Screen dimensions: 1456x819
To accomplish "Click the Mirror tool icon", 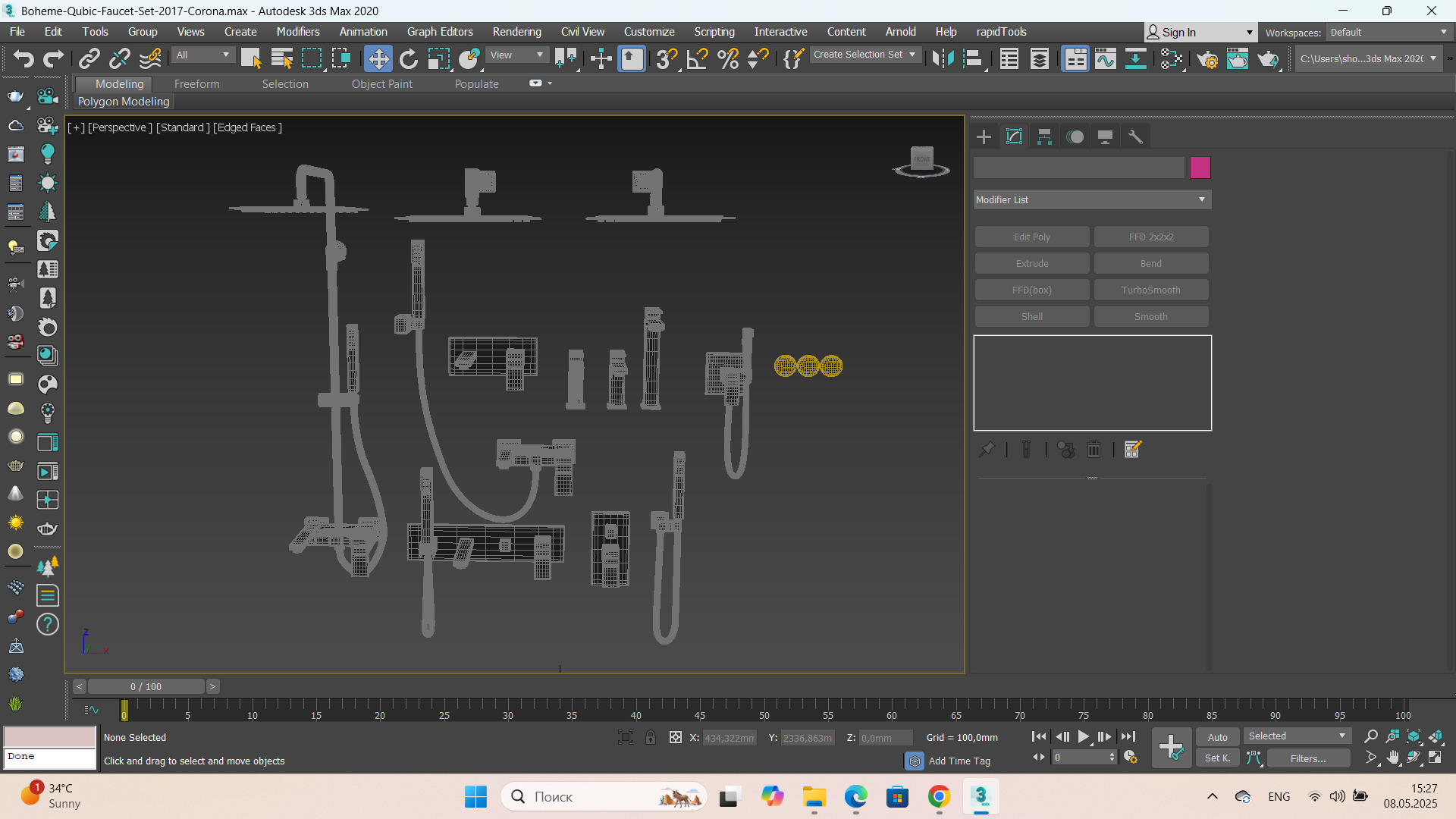I will click(943, 58).
